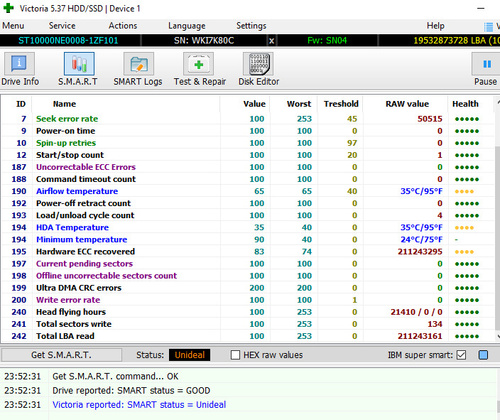This screenshot has width=500, height=420.
Task: Select the S.M.A.R.T toolbar icon
Action: [x=79, y=64]
